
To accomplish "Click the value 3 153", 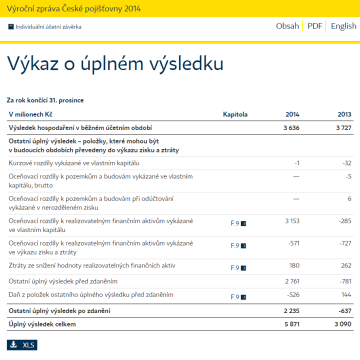I will click(x=292, y=221).
